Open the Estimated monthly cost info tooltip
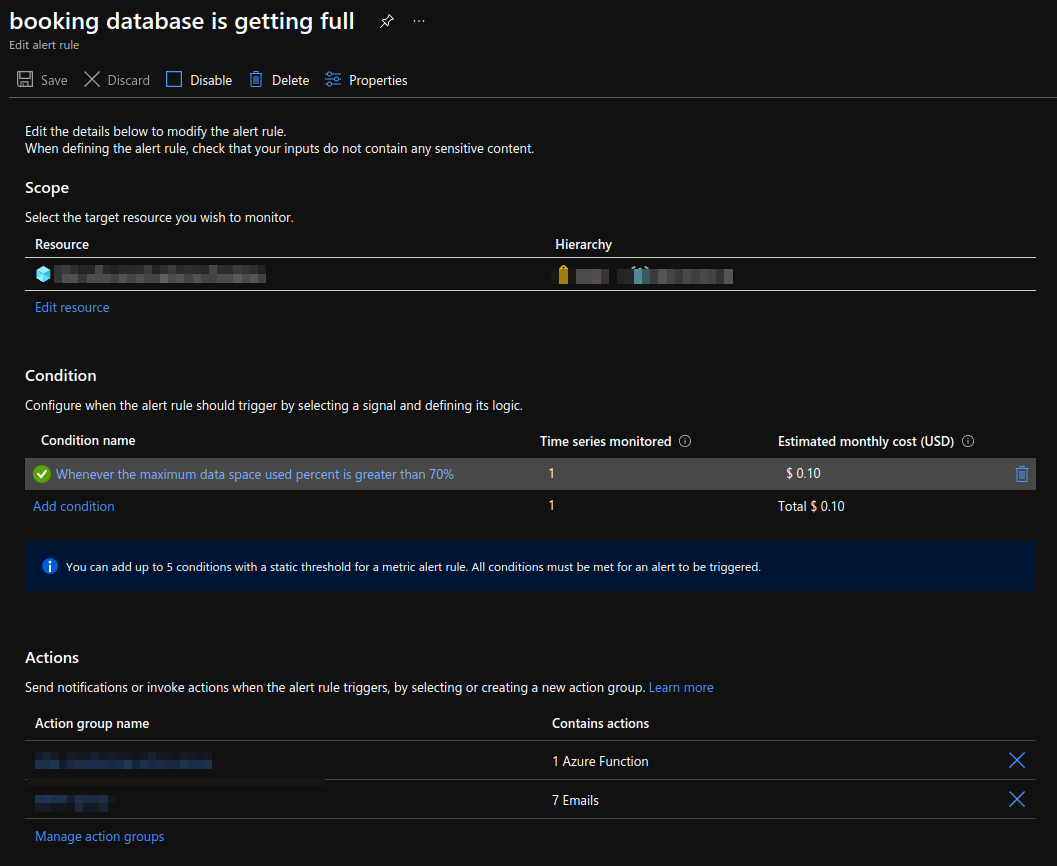This screenshot has width=1057, height=866. click(x=967, y=440)
